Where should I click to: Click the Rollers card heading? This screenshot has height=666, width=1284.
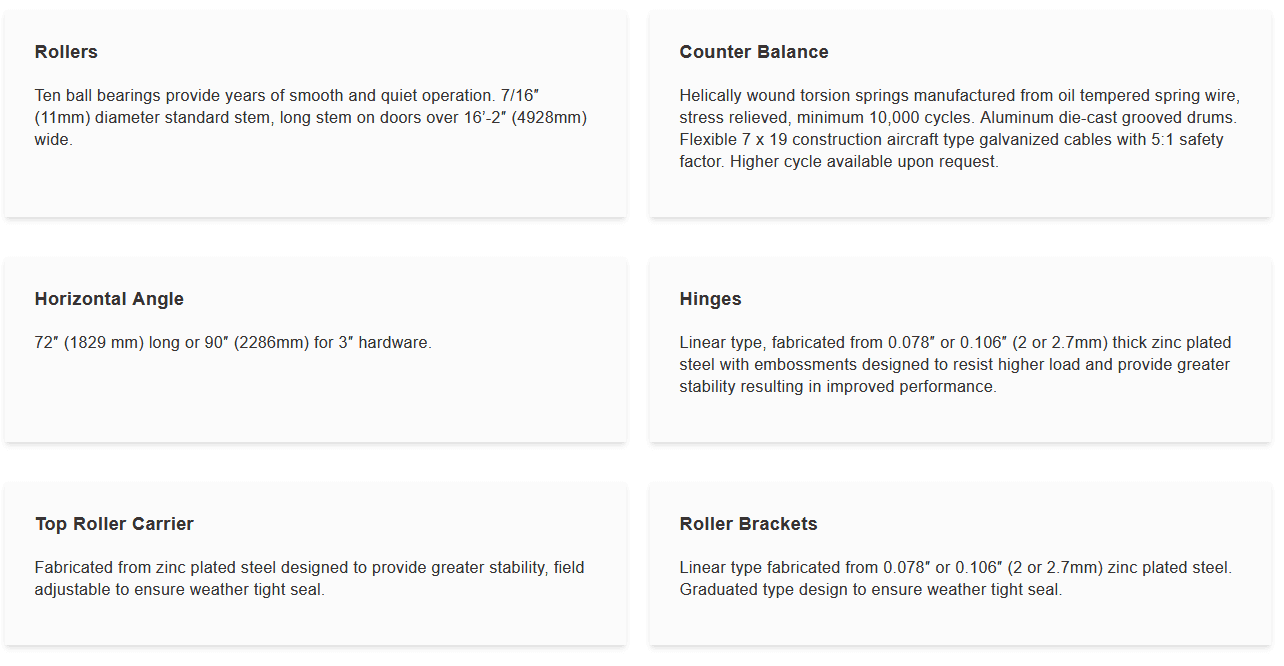(66, 52)
